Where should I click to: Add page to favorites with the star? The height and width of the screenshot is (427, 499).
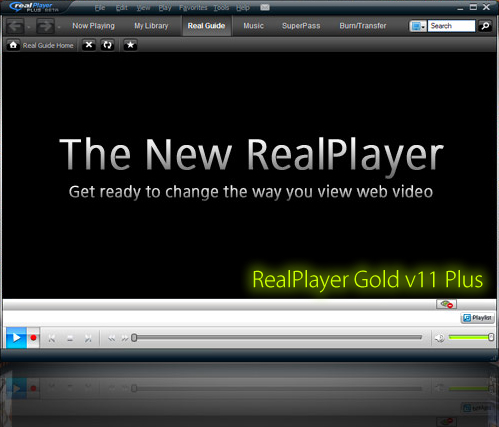pos(130,45)
